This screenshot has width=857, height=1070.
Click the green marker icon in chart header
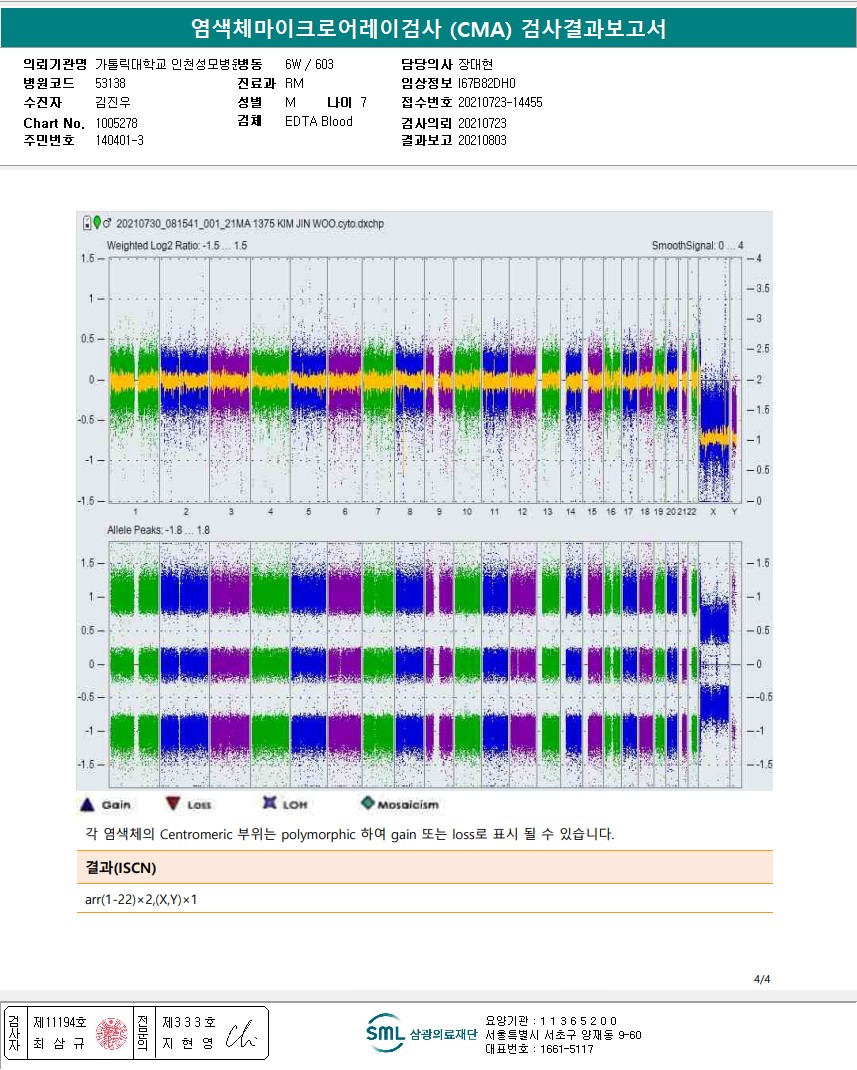pyautogui.click(x=97, y=222)
